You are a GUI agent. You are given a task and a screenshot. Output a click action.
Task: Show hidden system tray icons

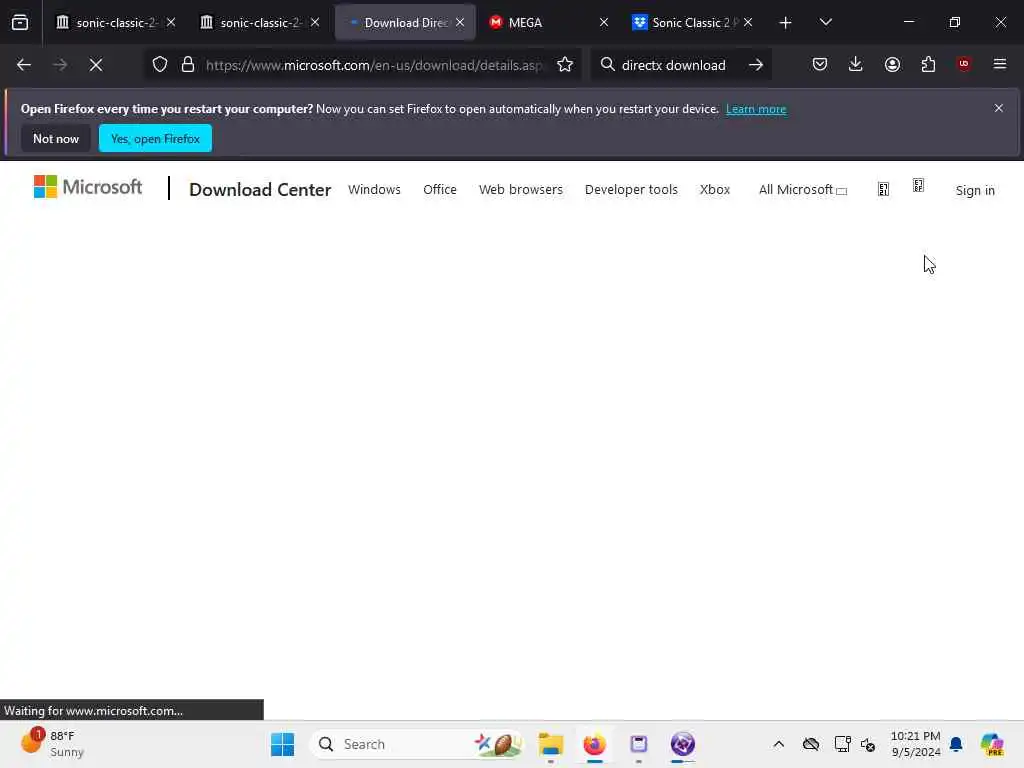[778, 744]
